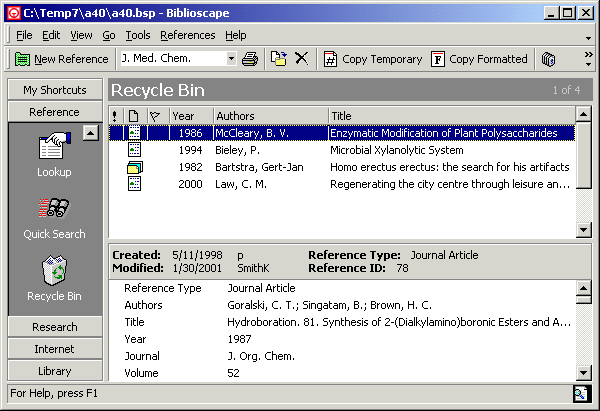Open the Library bar group
The height and width of the screenshot is (411, 600).
coord(55,371)
